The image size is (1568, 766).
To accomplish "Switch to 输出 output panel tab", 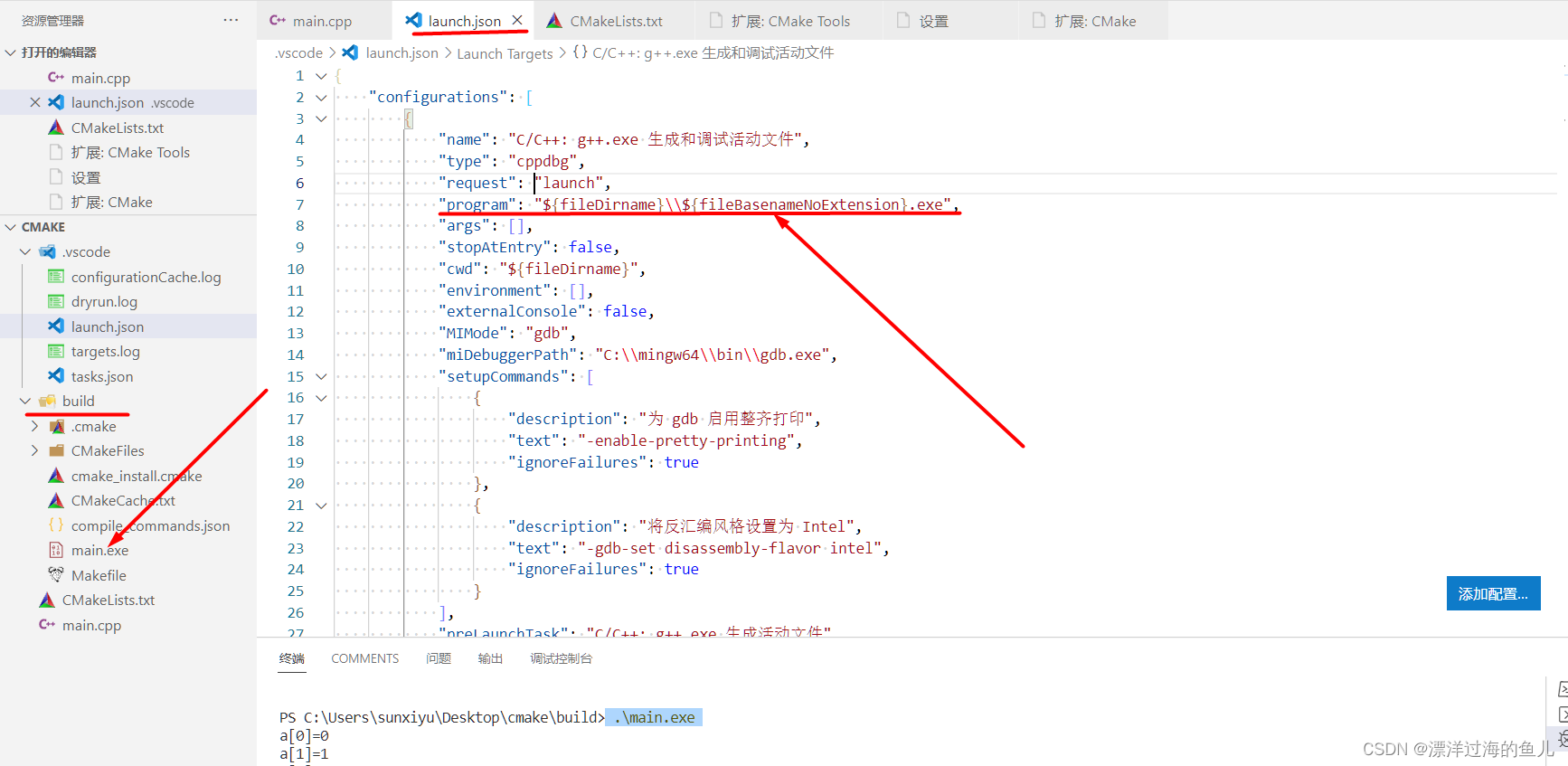I will coord(490,658).
